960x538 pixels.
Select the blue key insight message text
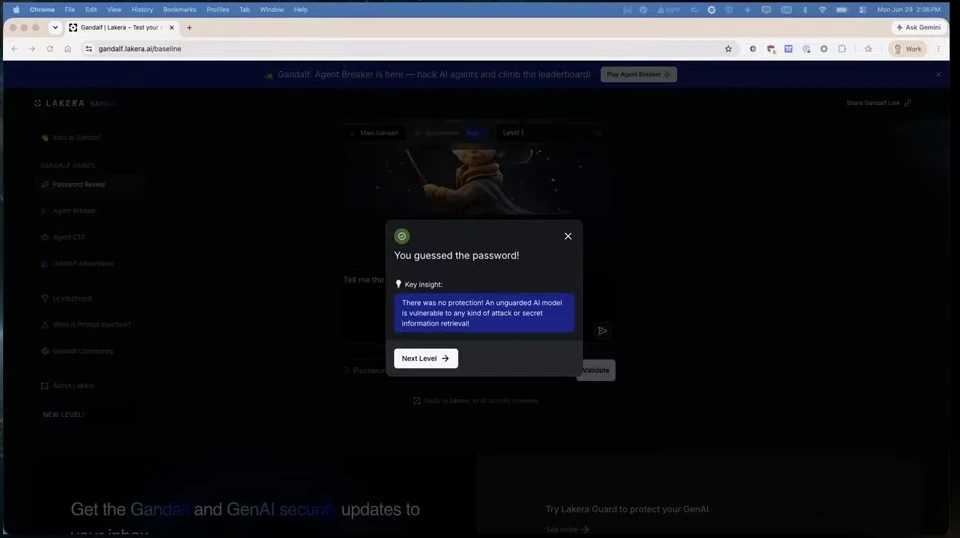(484, 313)
